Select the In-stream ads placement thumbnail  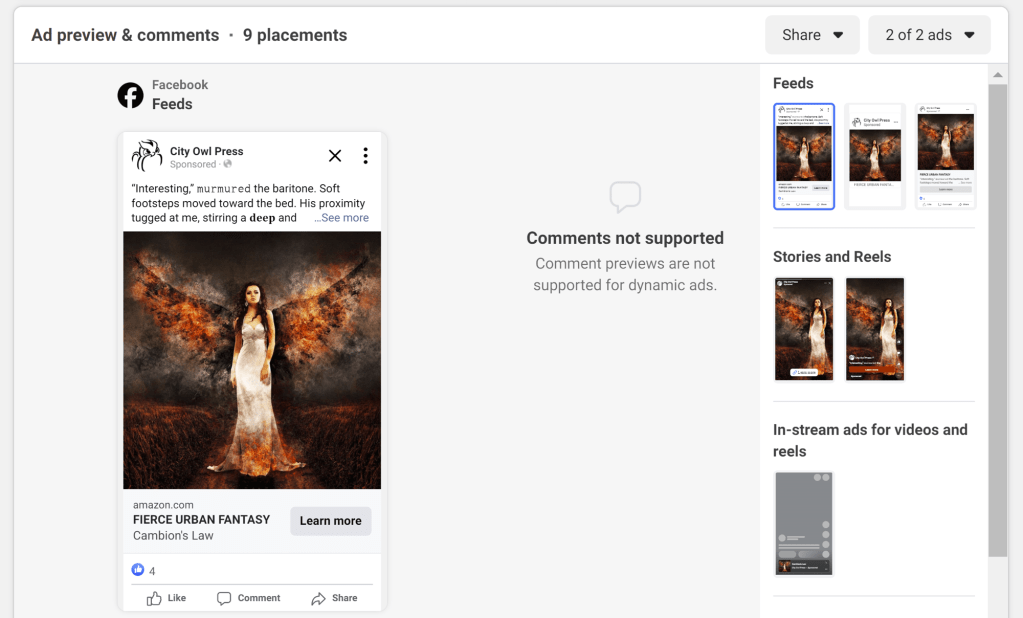click(x=804, y=524)
